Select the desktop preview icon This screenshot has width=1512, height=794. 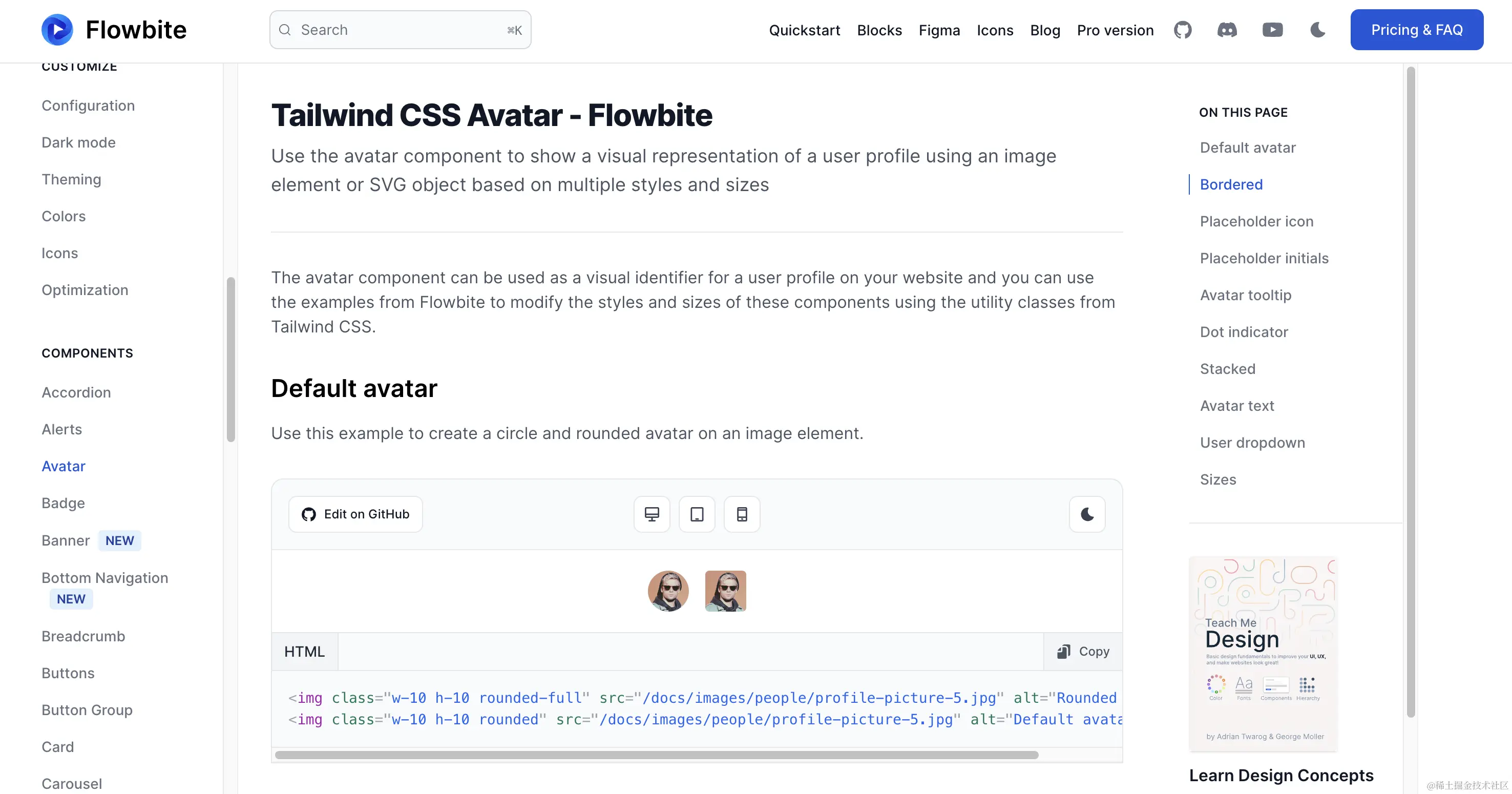[652, 514]
